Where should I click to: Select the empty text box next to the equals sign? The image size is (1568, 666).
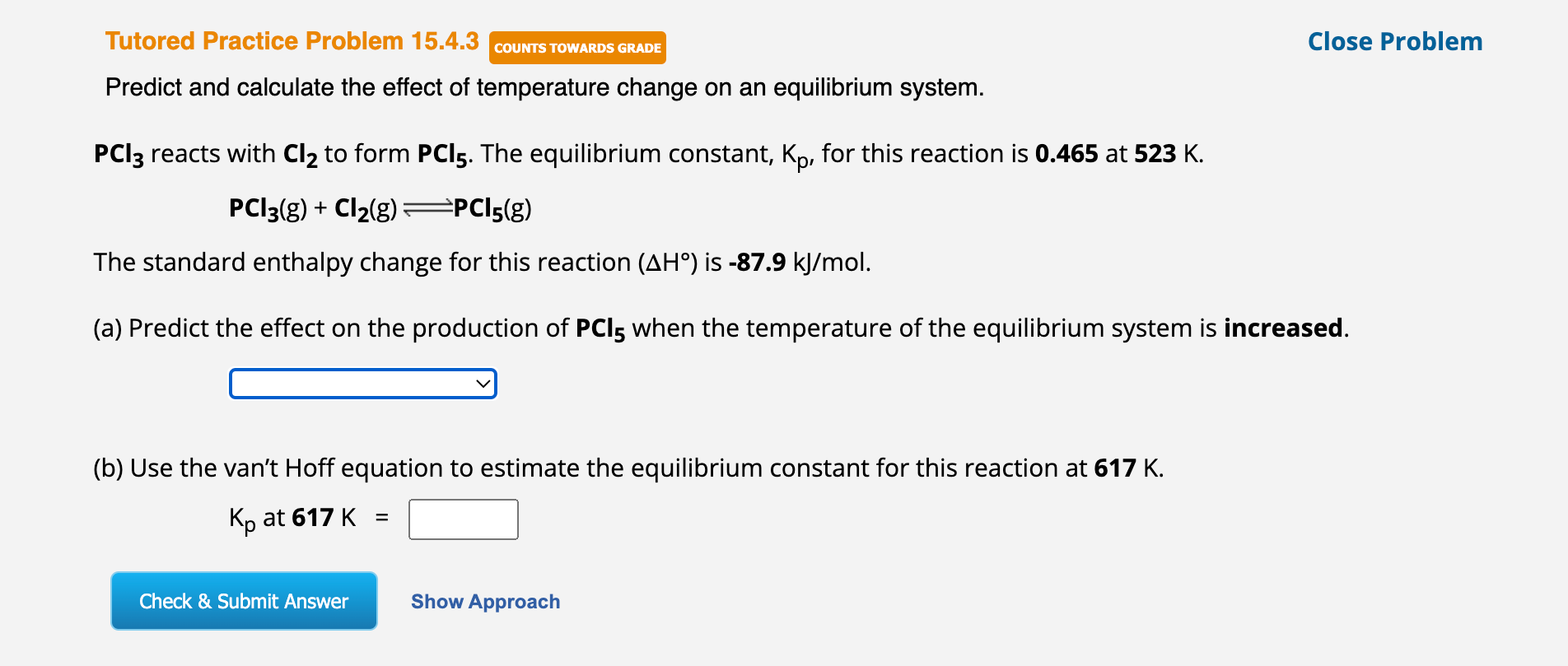coord(463,519)
